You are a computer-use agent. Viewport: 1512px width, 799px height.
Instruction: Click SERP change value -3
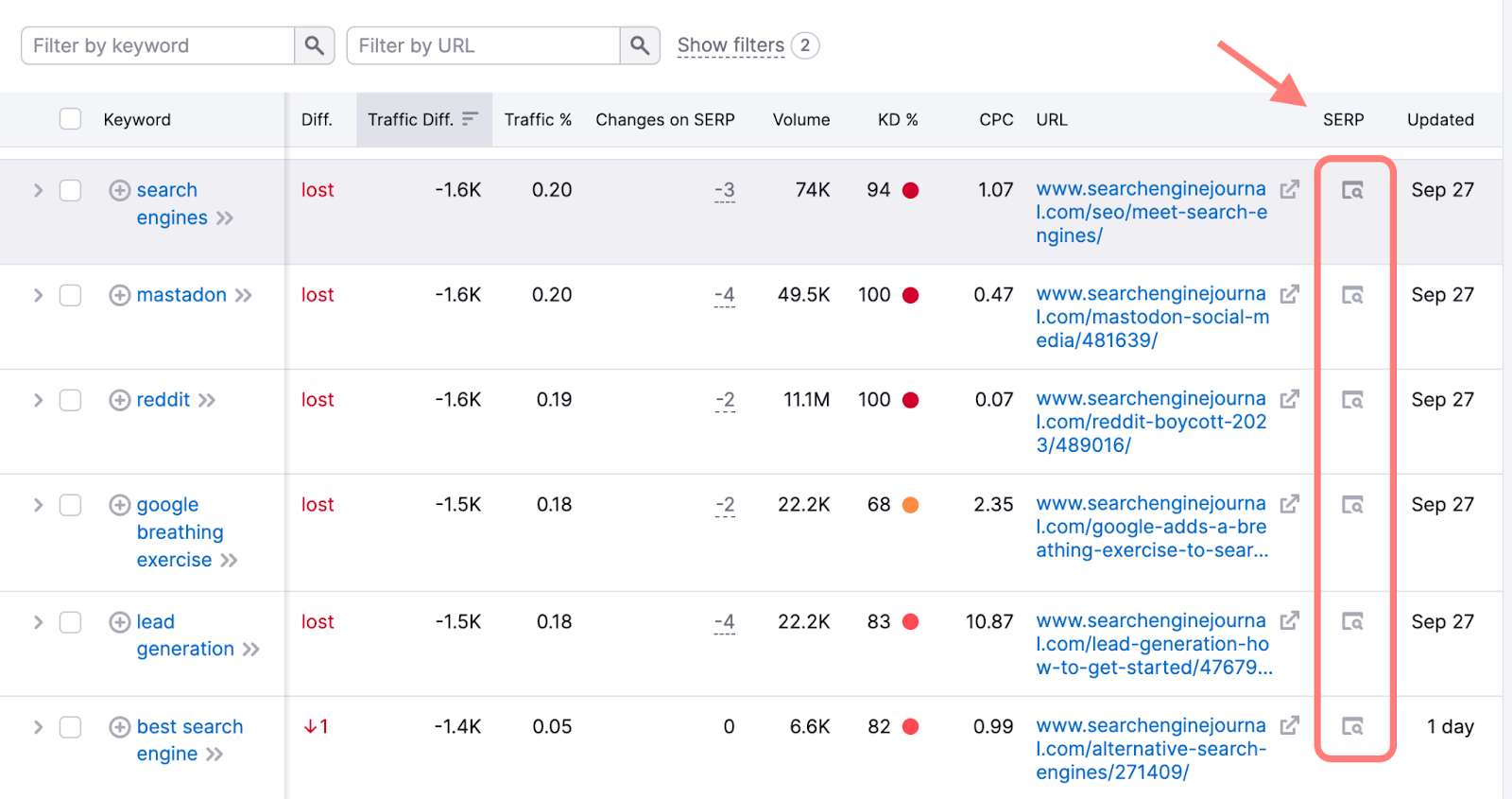(x=724, y=191)
